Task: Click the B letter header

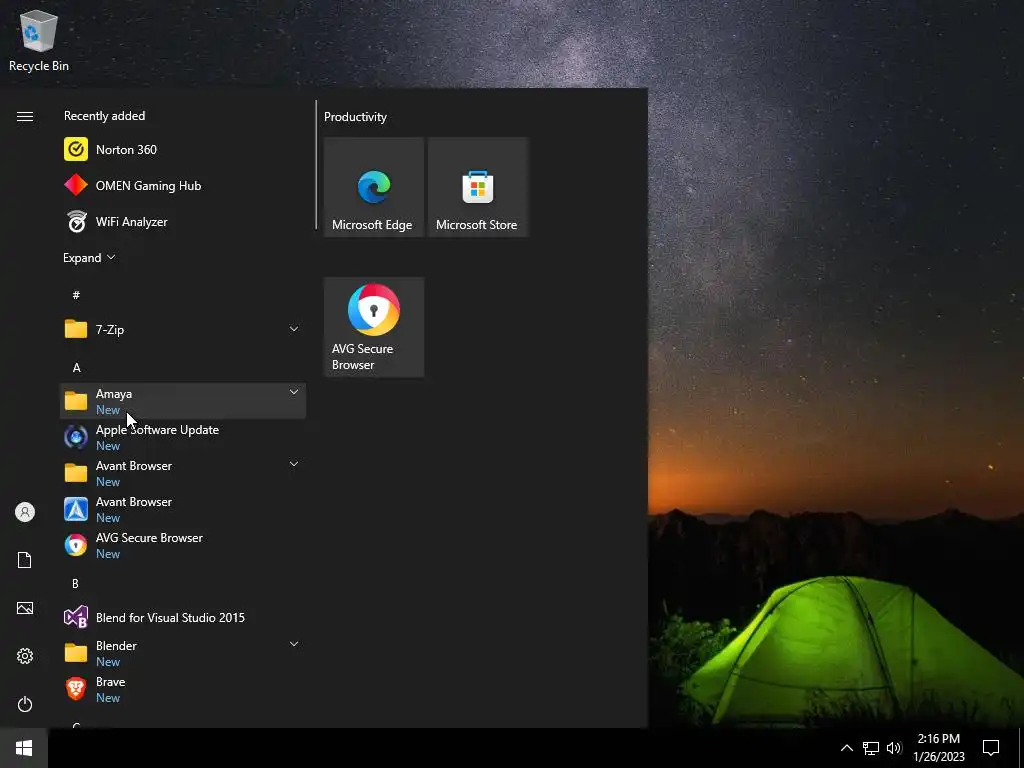Action: point(75,584)
